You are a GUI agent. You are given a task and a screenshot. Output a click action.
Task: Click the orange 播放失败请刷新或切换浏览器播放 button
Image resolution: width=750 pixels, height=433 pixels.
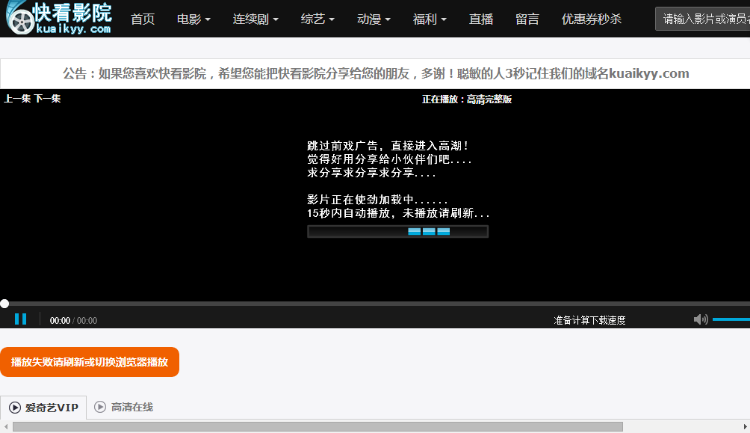pos(89,362)
